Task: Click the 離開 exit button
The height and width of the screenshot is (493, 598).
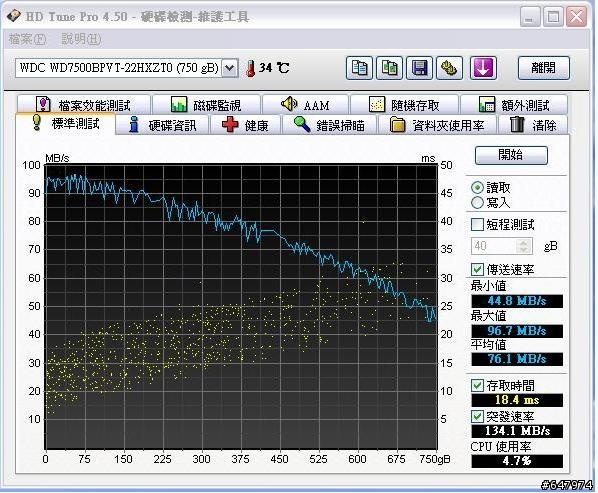Action: [544, 68]
